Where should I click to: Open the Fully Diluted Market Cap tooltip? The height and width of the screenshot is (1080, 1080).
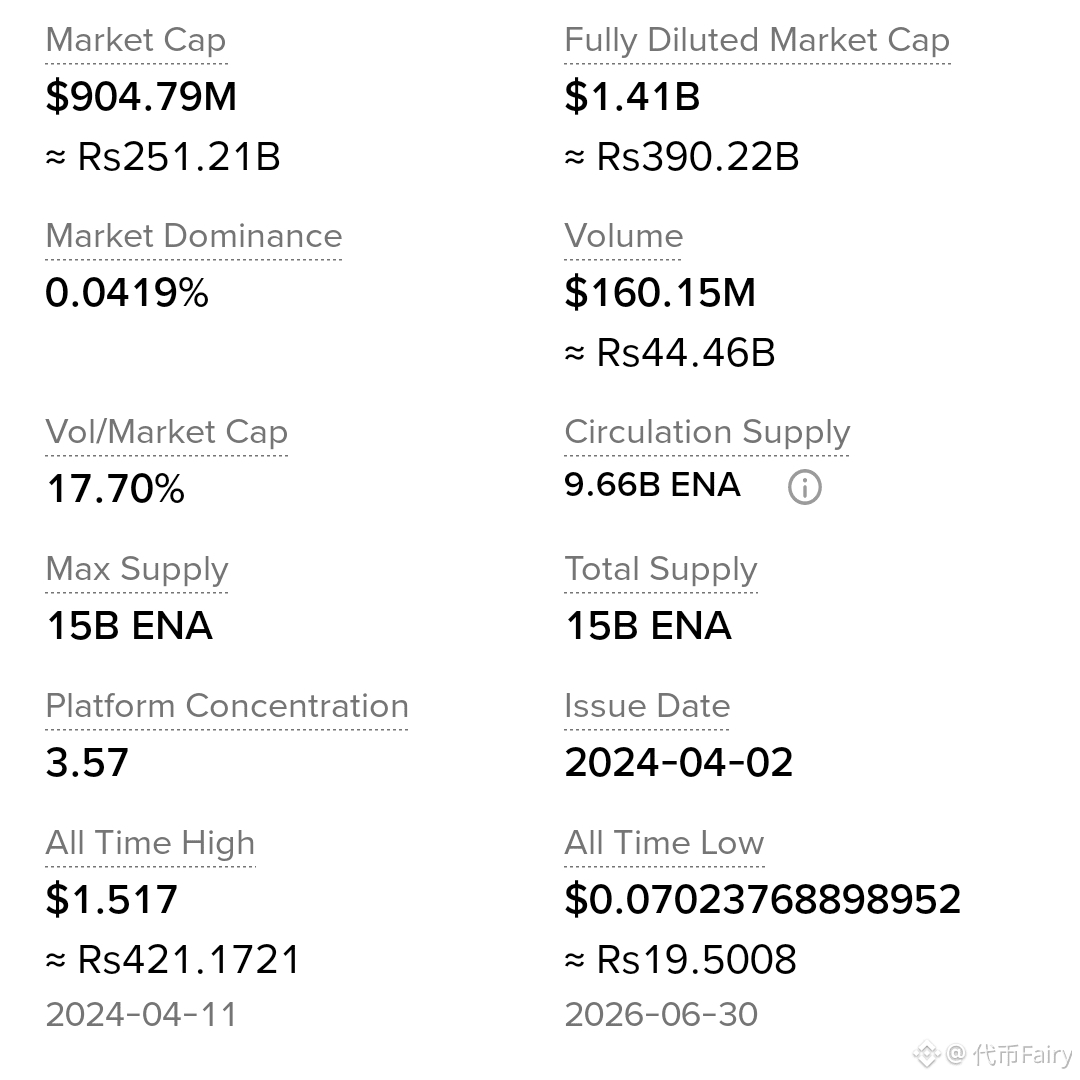click(x=757, y=40)
